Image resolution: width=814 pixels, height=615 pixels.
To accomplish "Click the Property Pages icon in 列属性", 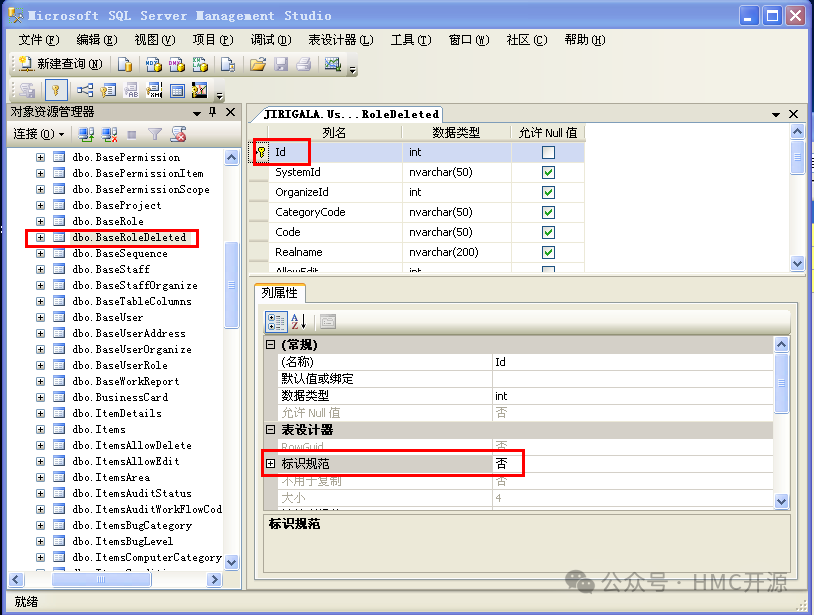I will coord(328,322).
